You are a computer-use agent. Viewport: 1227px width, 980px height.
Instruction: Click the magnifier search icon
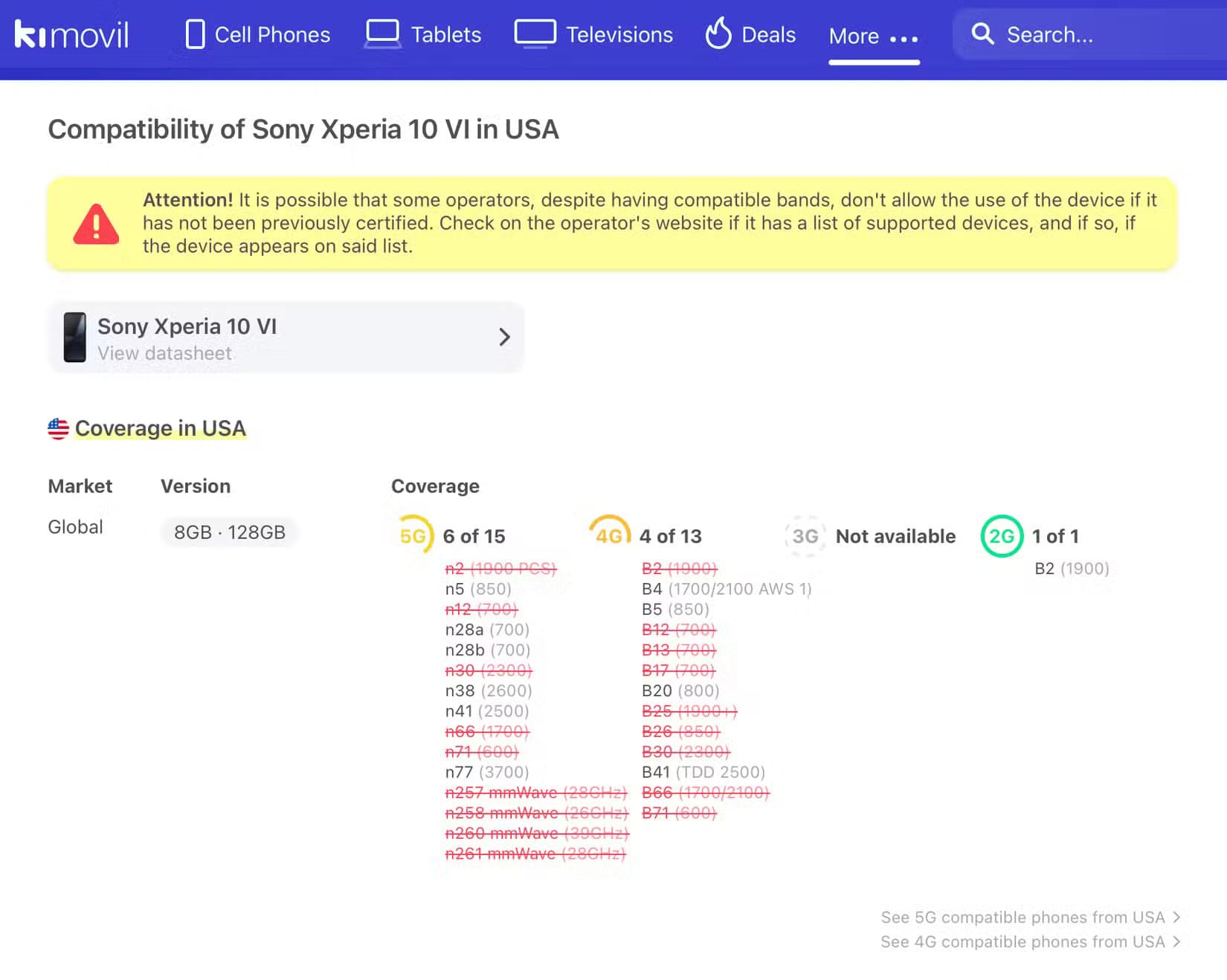[982, 33]
